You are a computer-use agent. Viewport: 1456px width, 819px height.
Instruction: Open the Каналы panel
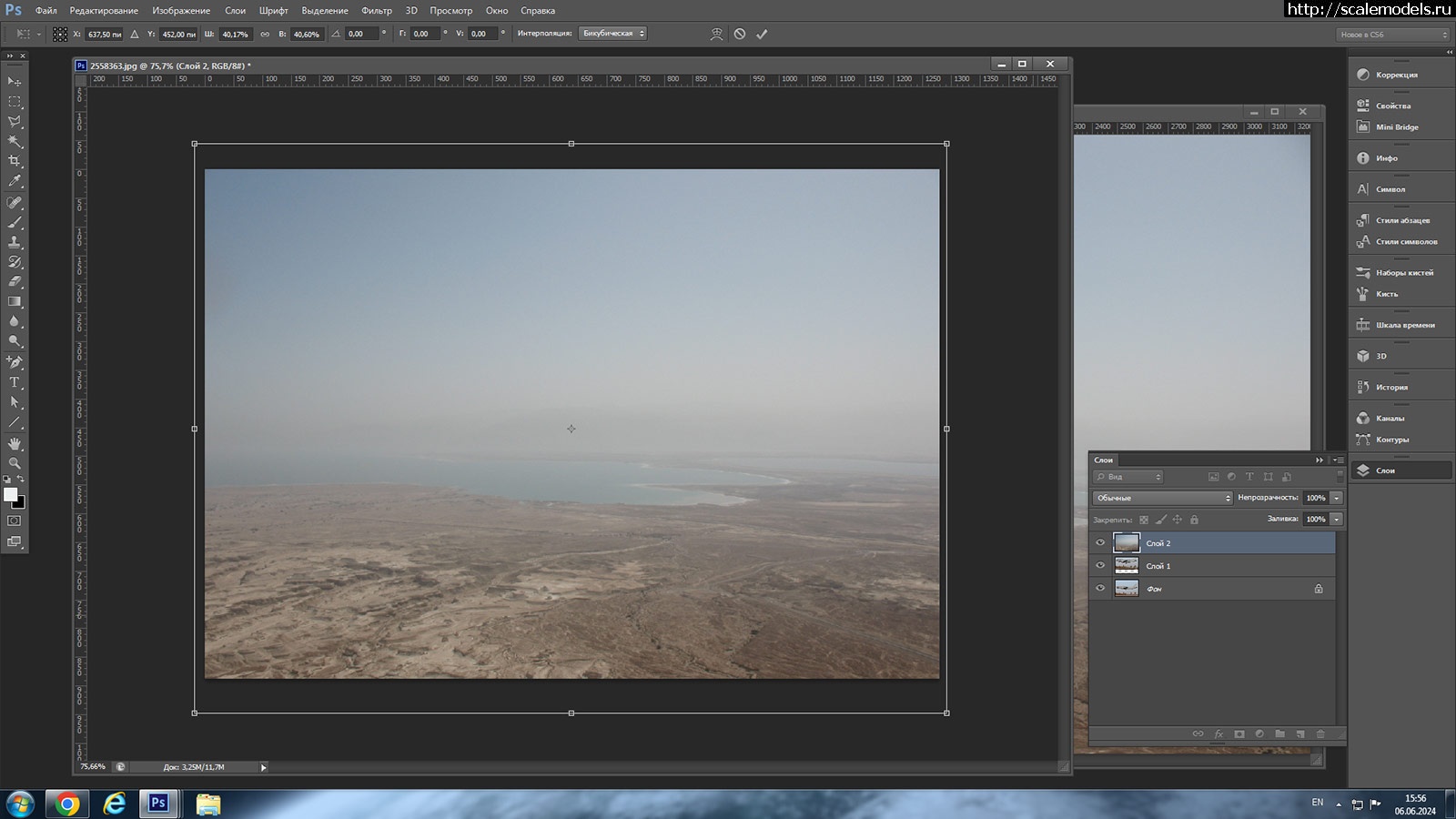coord(1400,419)
